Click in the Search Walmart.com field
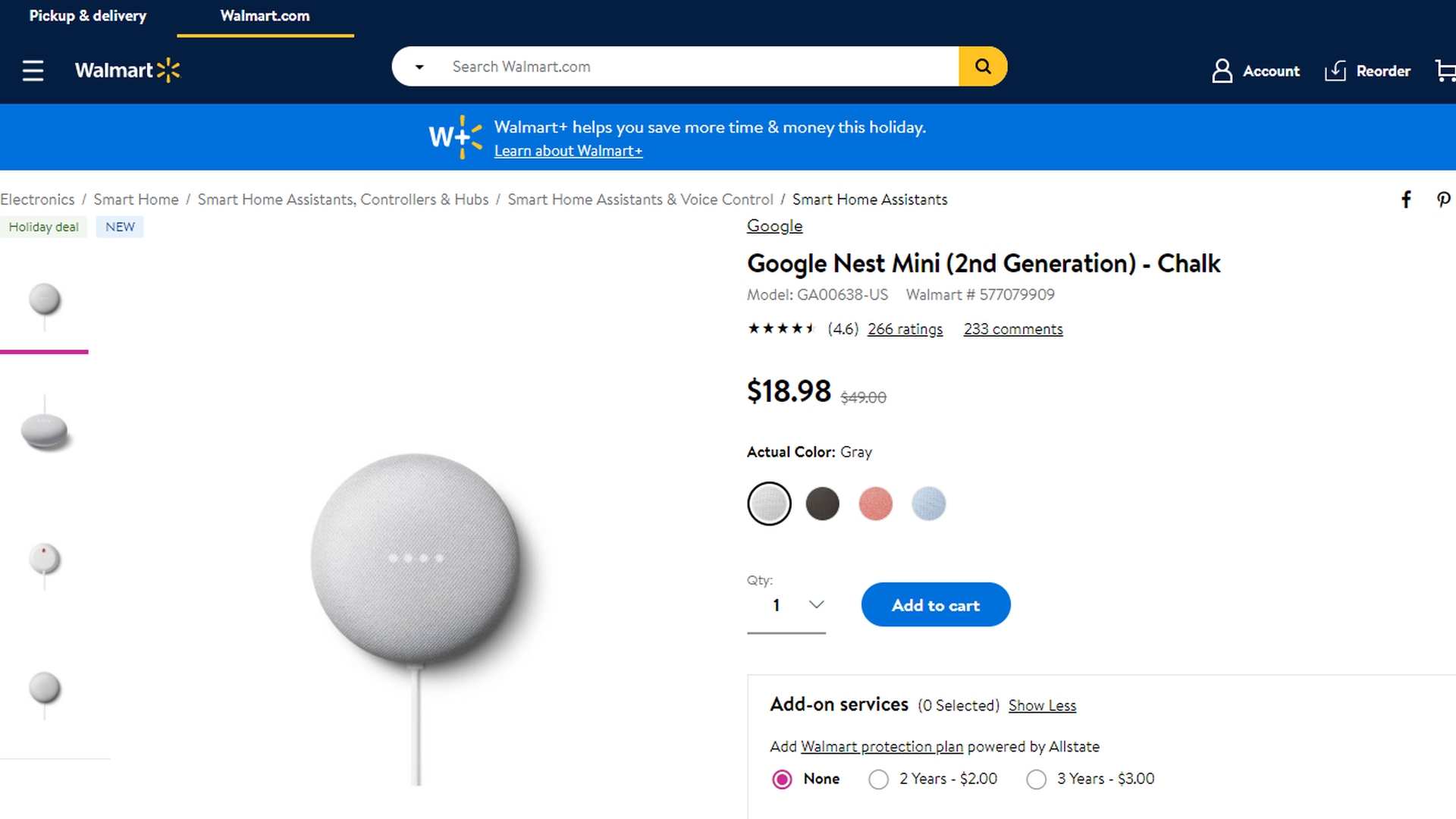Viewport: 1456px width, 819px height. [x=698, y=67]
